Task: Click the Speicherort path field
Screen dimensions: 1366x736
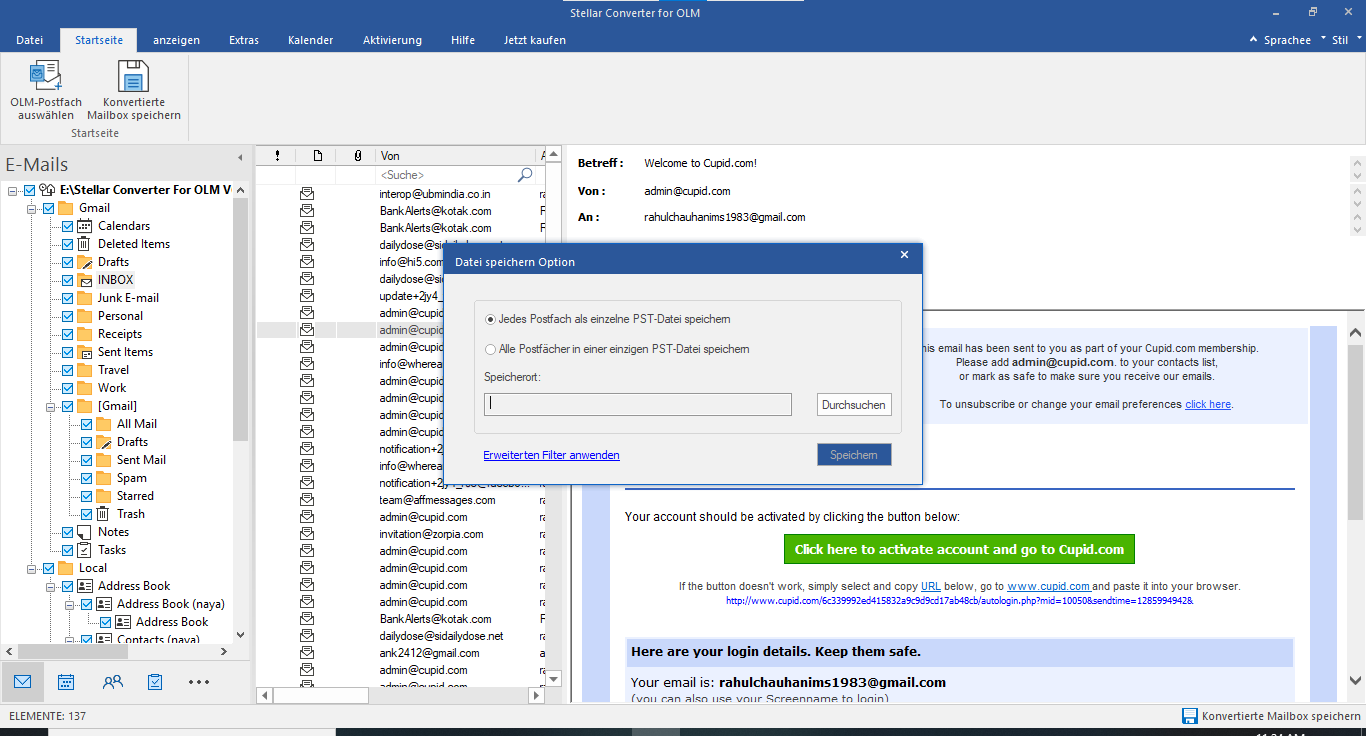Action: 637,405
